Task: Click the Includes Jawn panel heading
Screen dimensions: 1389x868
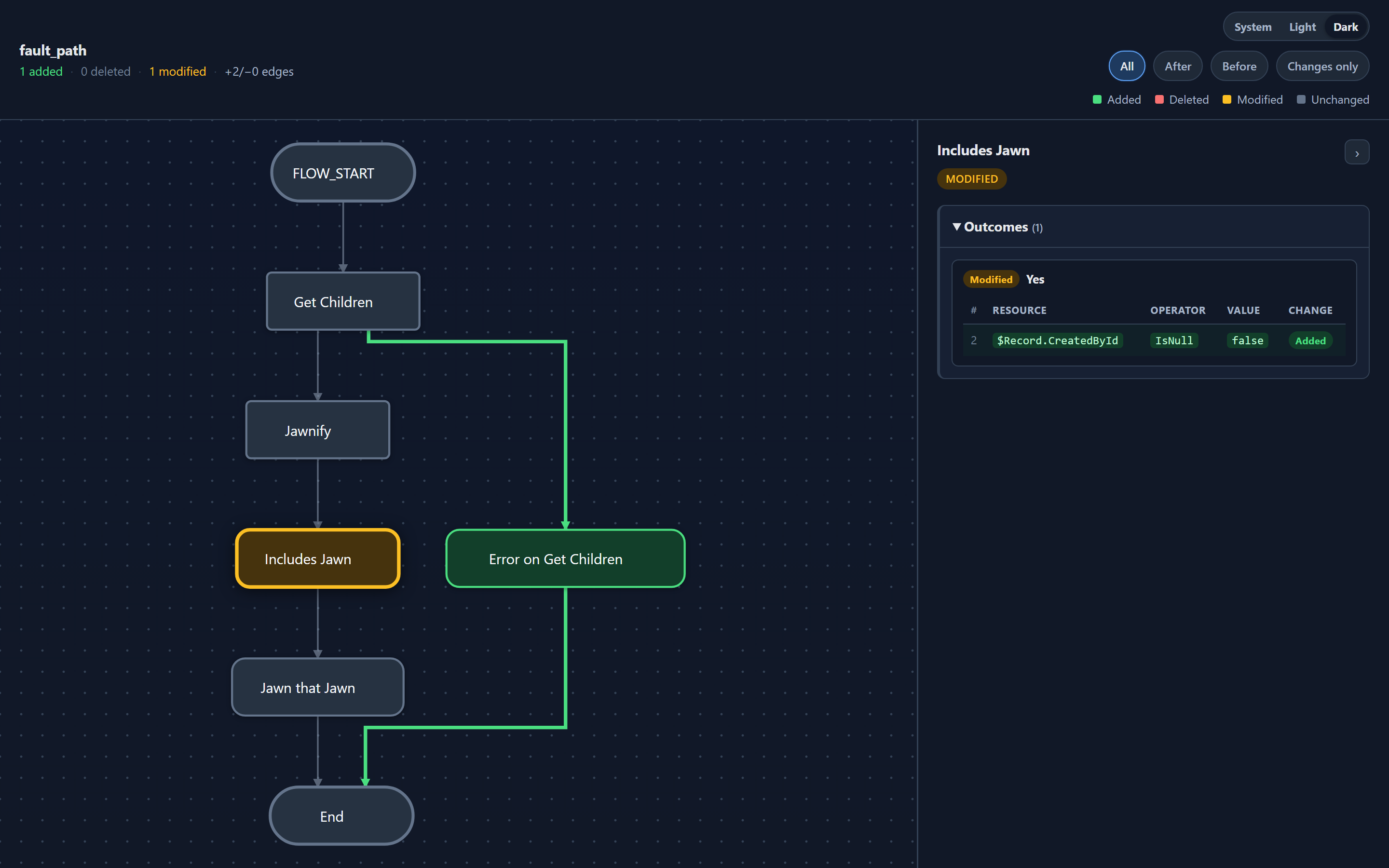Action: point(983,150)
